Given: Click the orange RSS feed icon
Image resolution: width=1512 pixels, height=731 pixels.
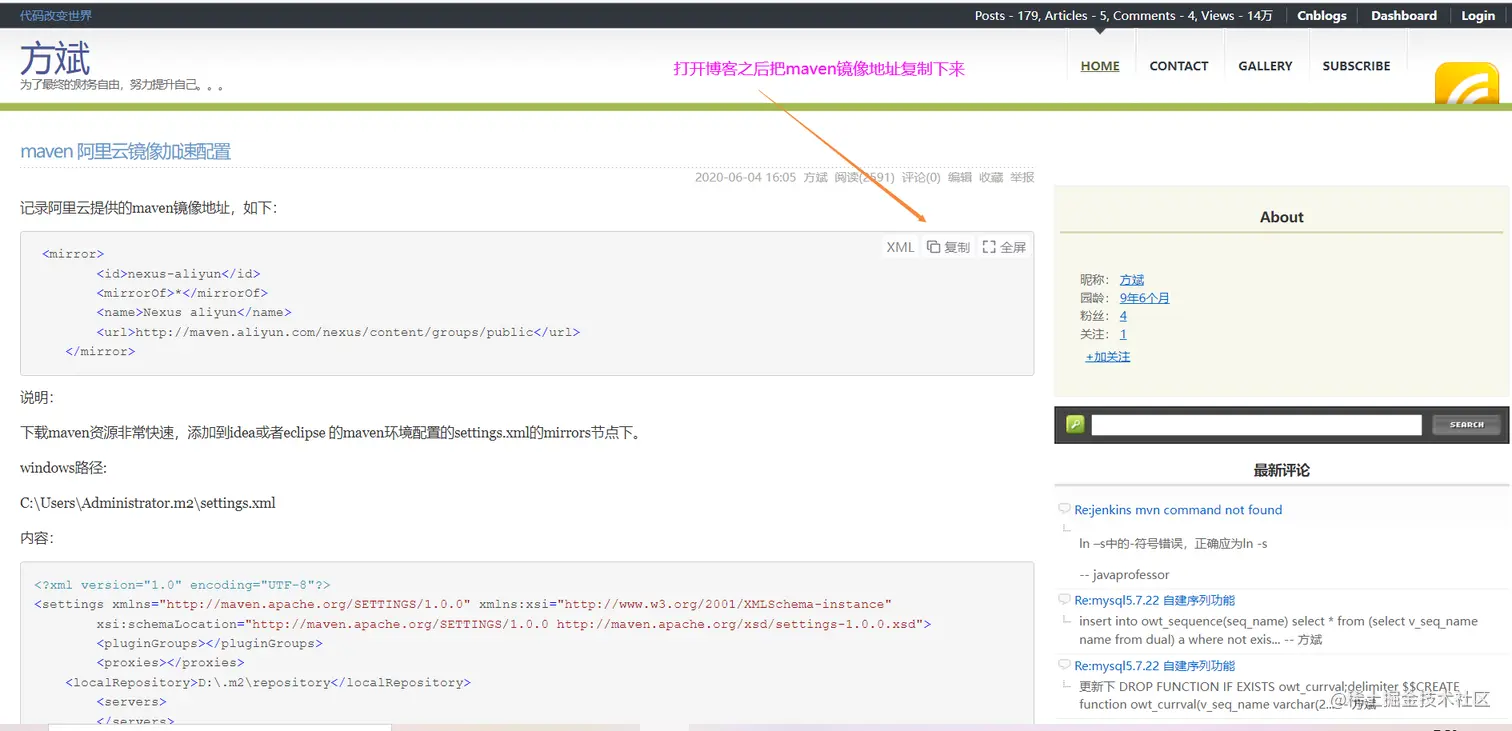Looking at the screenshot, I should pos(1466,83).
